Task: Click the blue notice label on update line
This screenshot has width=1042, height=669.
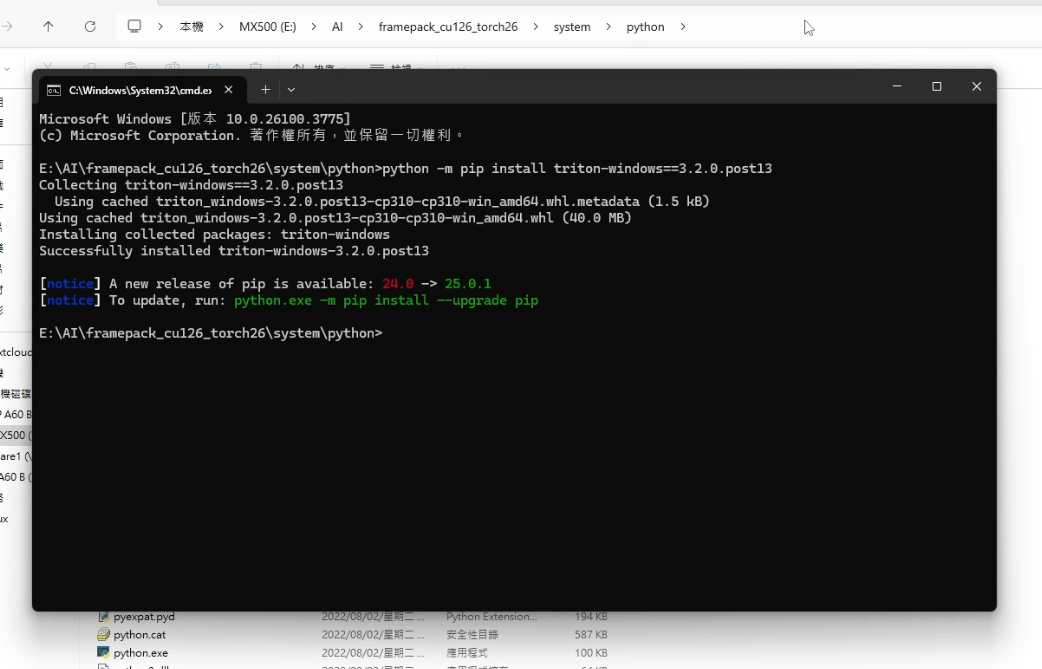Action: [70, 300]
